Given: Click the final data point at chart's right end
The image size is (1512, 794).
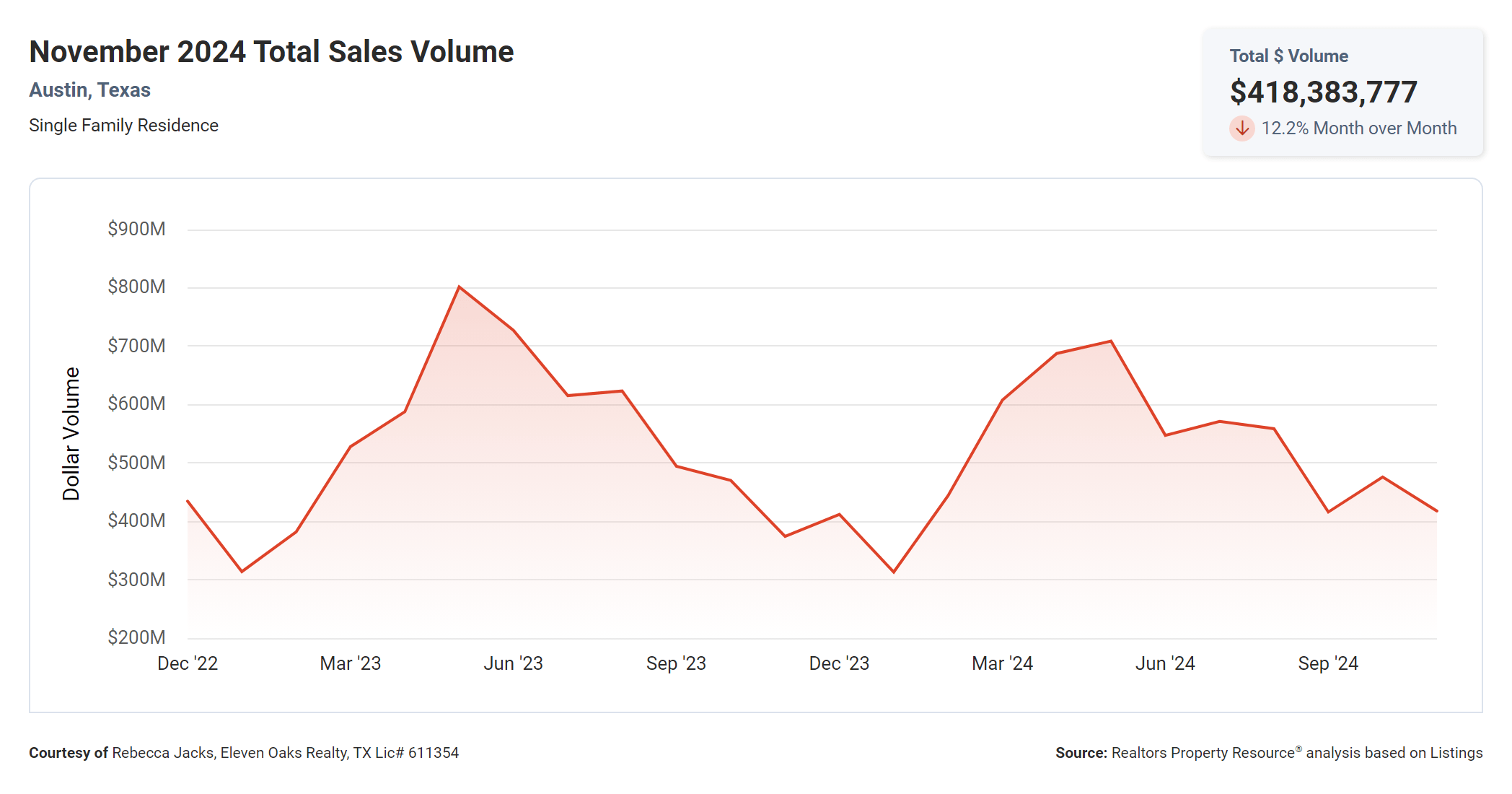Looking at the screenshot, I should click(x=1436, y=510).
